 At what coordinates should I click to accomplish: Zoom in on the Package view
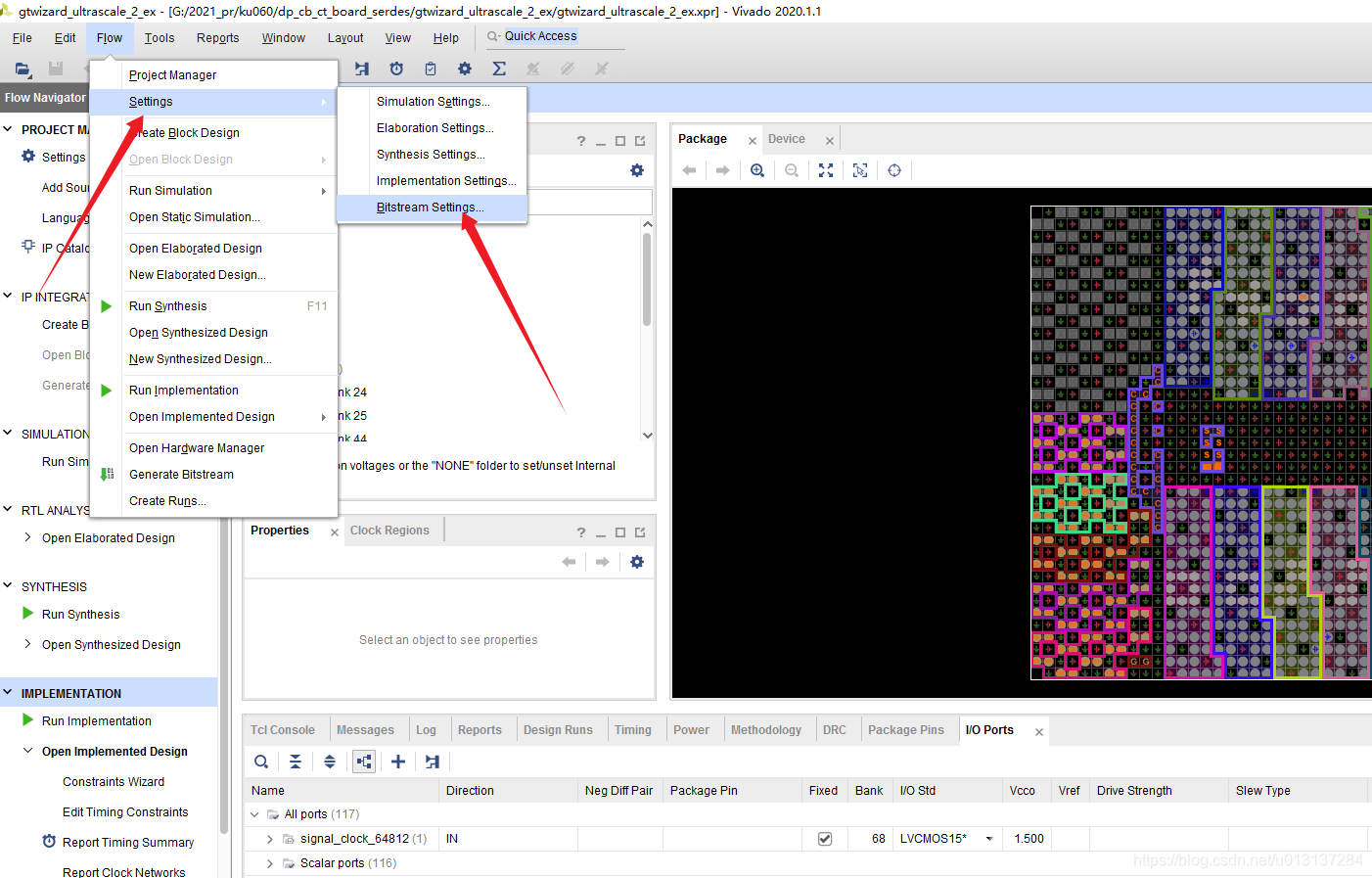(757, 170)
